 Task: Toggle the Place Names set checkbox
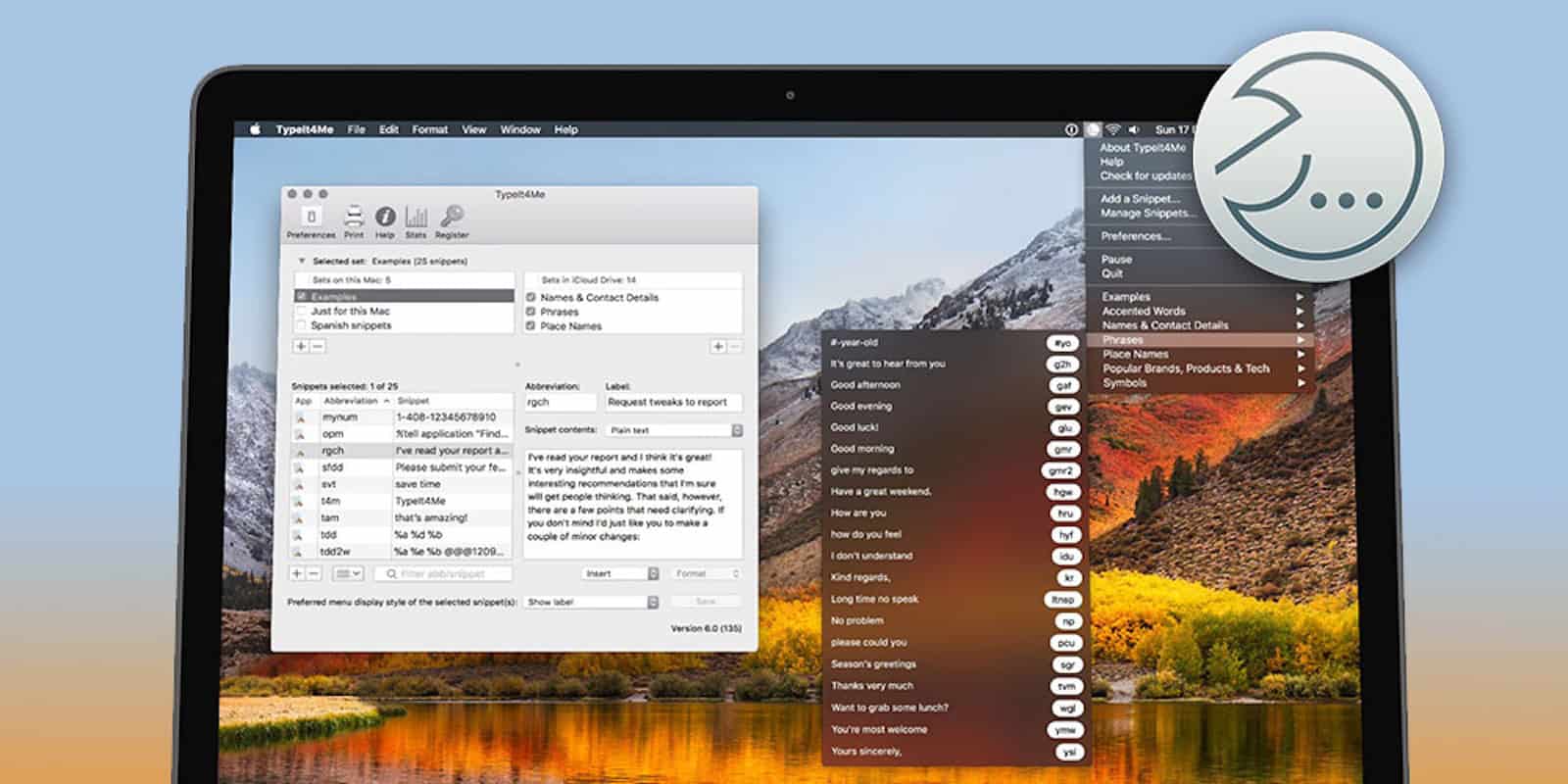click(531, 326)
